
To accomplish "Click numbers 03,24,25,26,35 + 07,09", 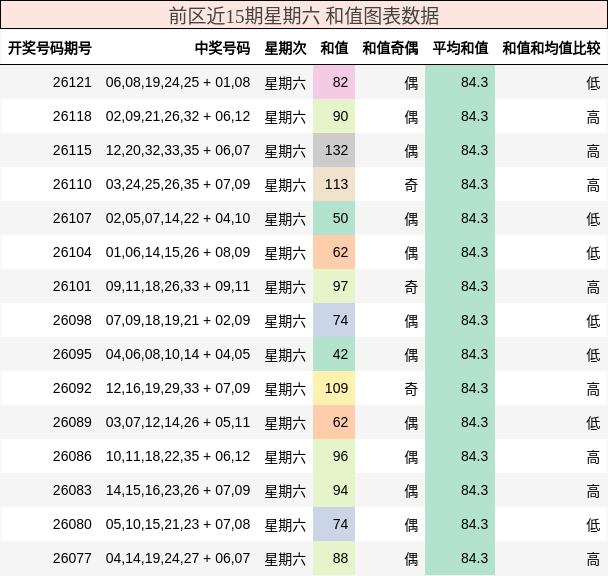I will click(178, 184).
